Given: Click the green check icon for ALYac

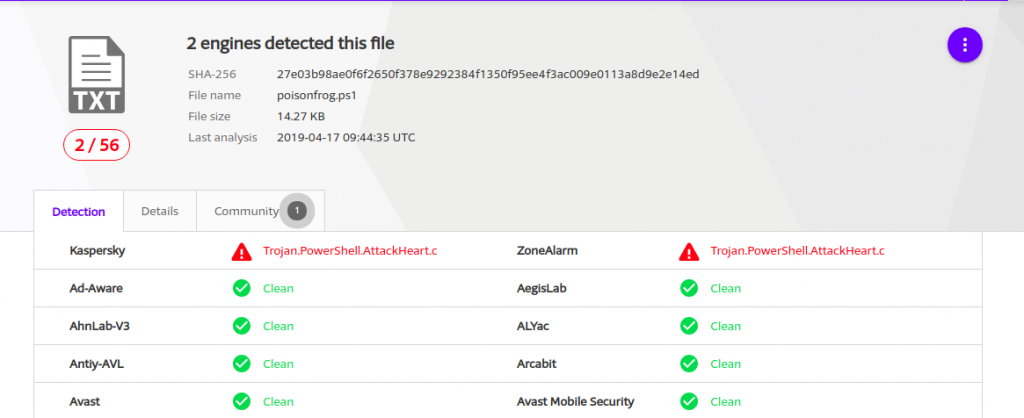Looking at the screenshot, I should [689, 326].
